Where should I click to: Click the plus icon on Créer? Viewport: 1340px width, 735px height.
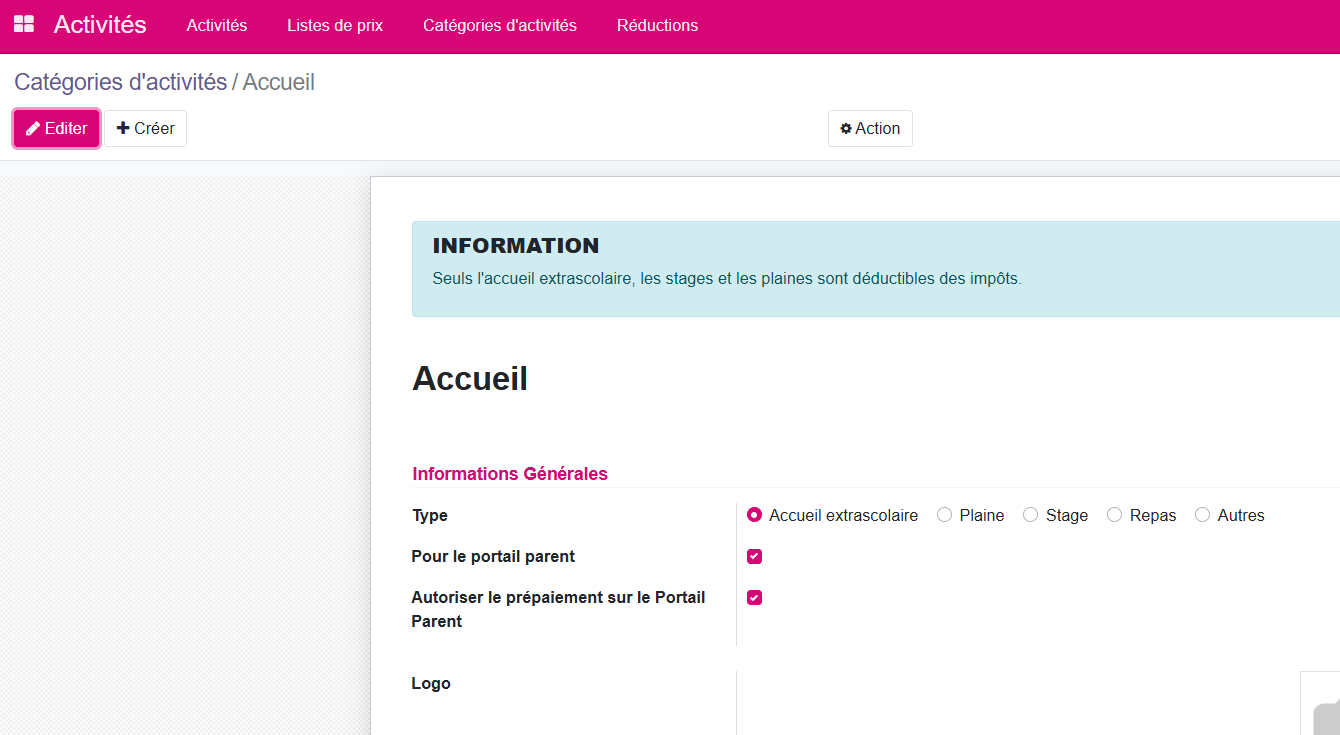coord(123,128)
